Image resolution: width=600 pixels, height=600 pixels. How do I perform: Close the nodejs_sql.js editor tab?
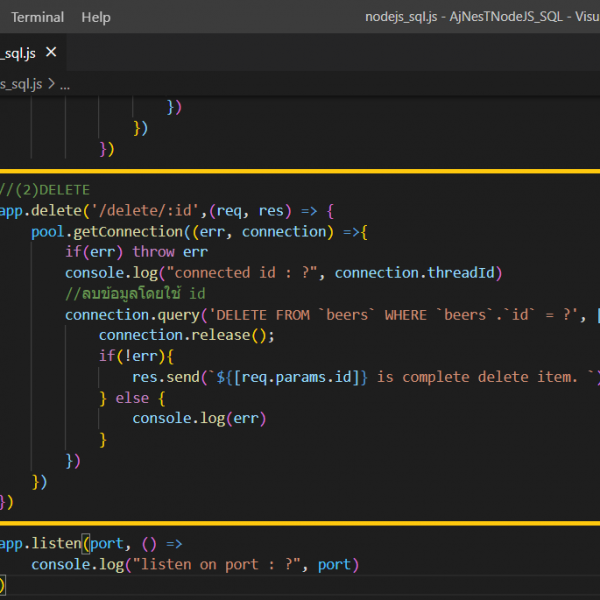tap(51, 52)
